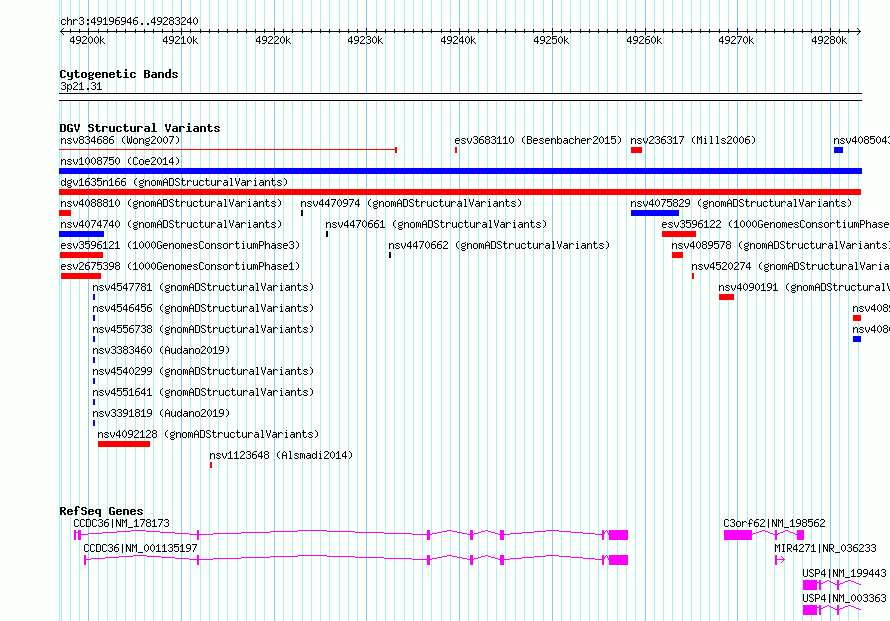Viewport: 890px width, 621px height.
Task: Click the Cytogenetic Bands track title
Action: pyautogui.click(x=119, y=74)
